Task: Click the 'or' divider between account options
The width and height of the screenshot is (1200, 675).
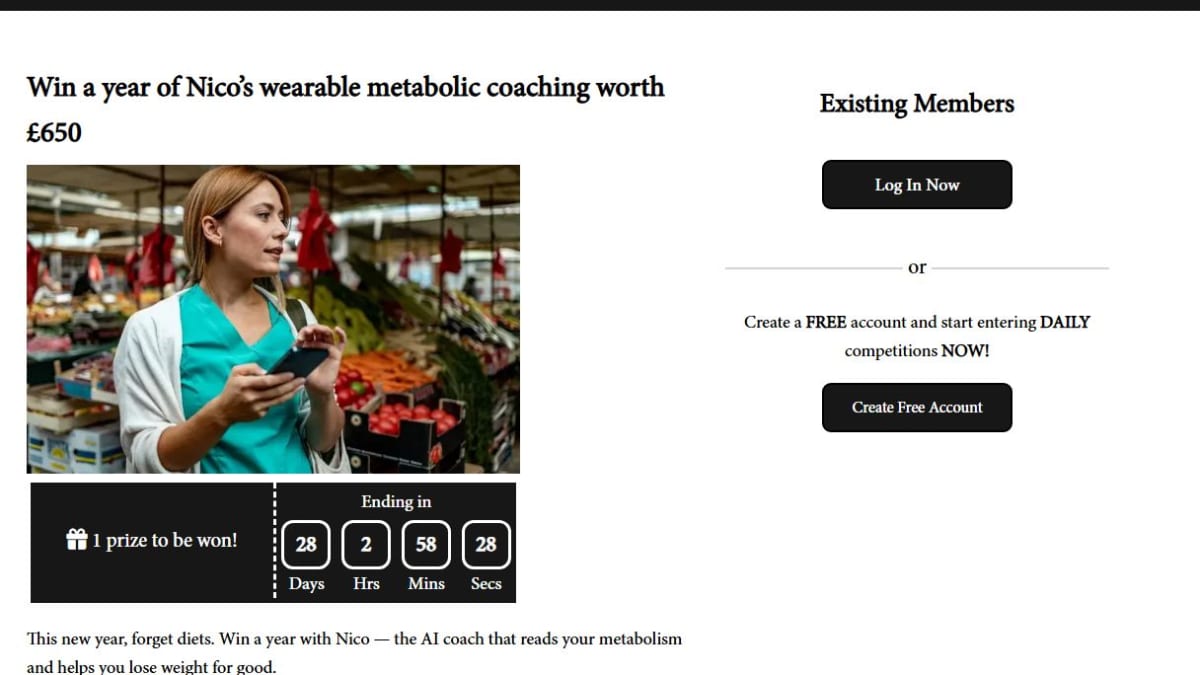Action: 917,267
